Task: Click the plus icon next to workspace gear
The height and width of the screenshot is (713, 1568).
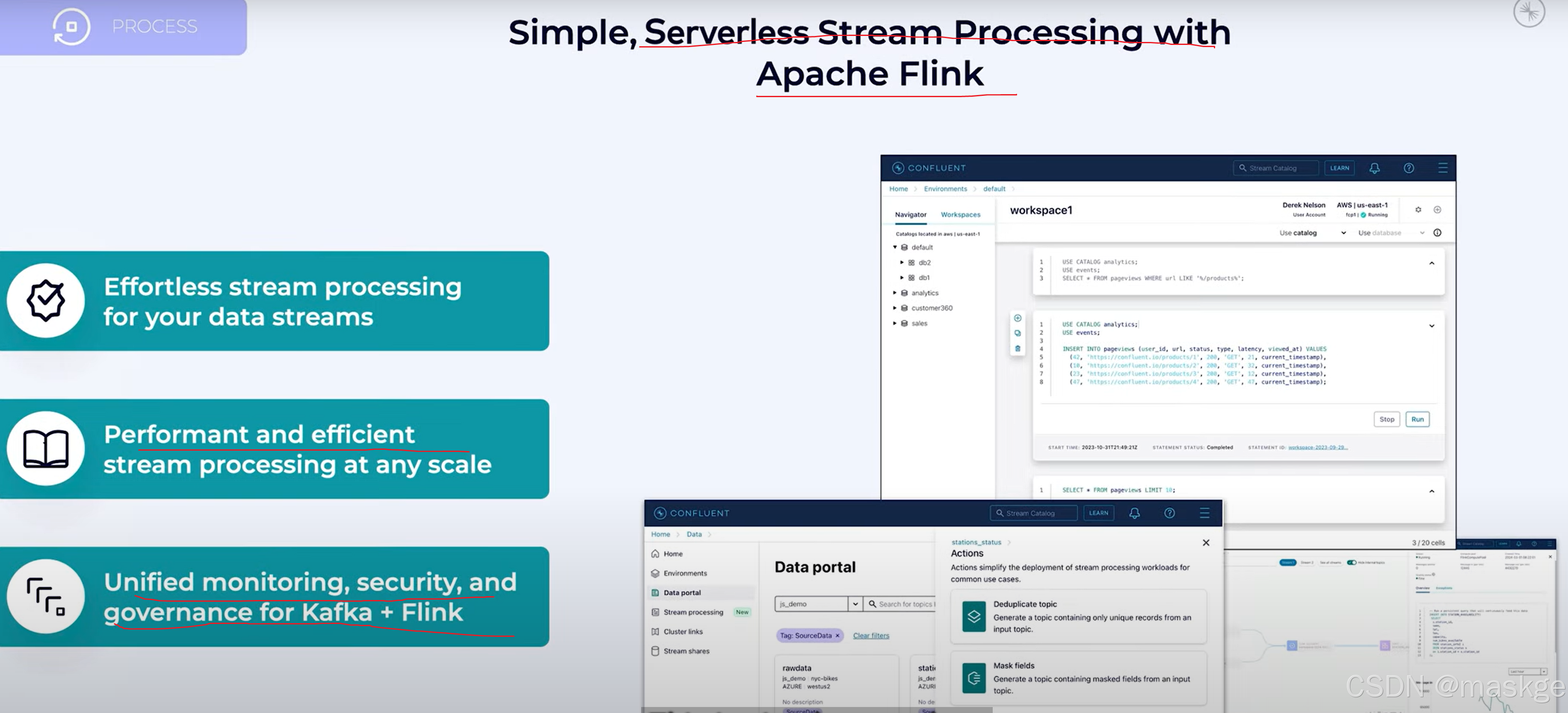Action: click(x=1437, y=209)
